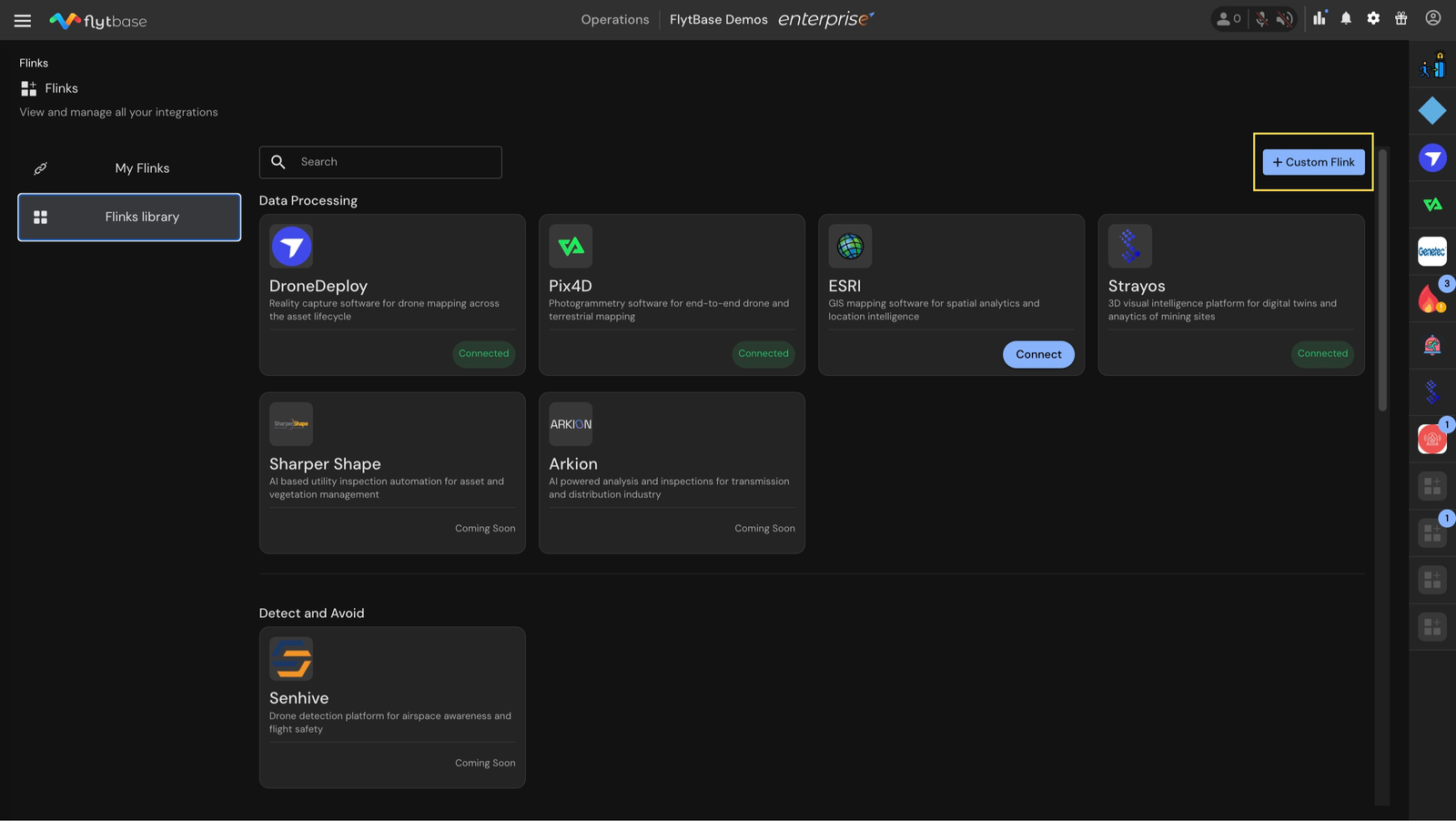Screen dimensions: 1456x821
Task: Open the FlytBase Demos organization label
Action: coord(719,19)
